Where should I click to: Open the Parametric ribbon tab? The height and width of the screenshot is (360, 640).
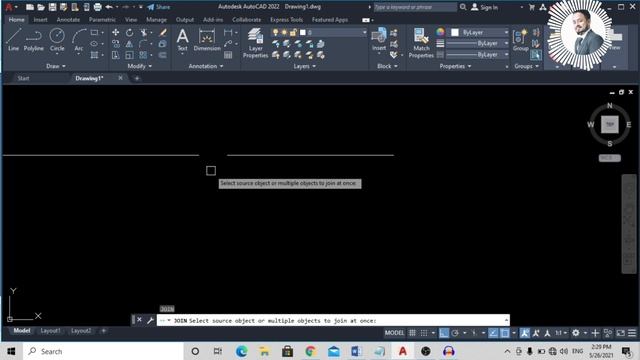[x=102, y=20]
